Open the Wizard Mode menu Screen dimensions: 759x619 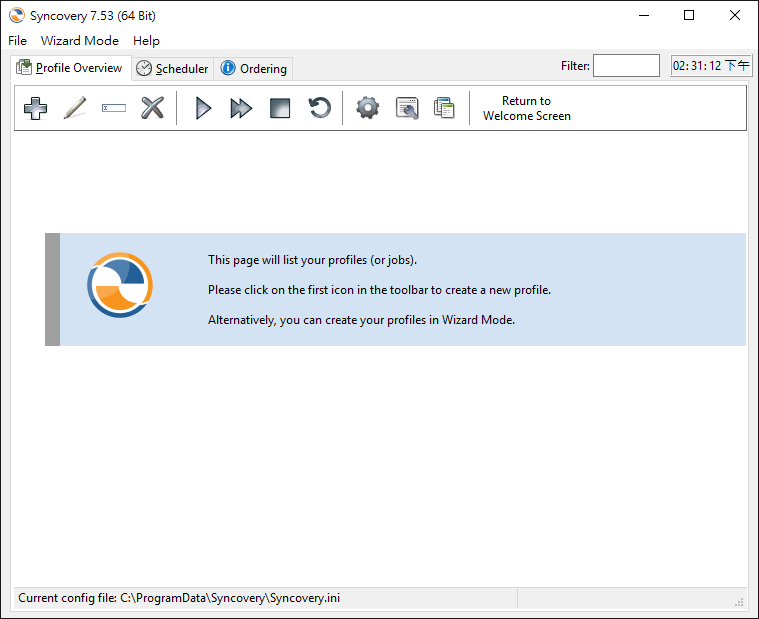[80, 41]
